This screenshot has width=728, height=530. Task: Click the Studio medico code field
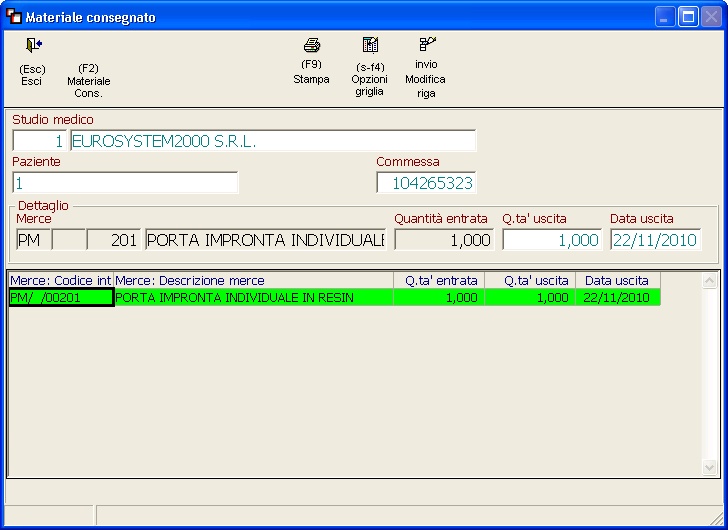pyautogui.click(x=40, y=141)
